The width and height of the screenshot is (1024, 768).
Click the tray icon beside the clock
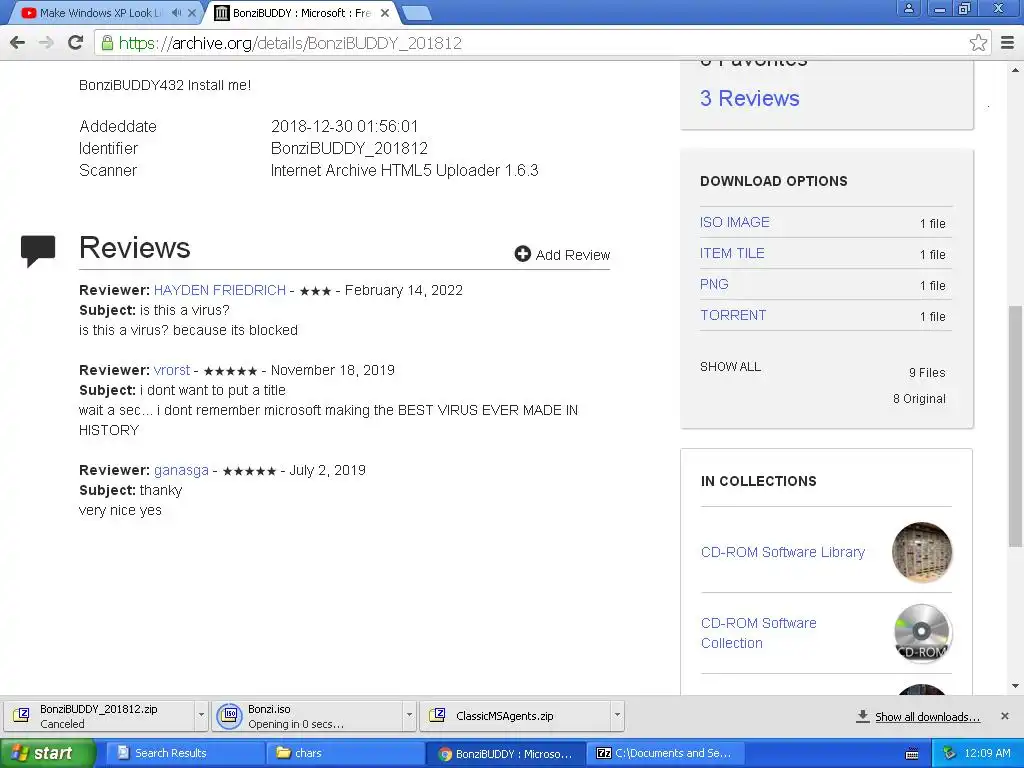coord(950,753)
